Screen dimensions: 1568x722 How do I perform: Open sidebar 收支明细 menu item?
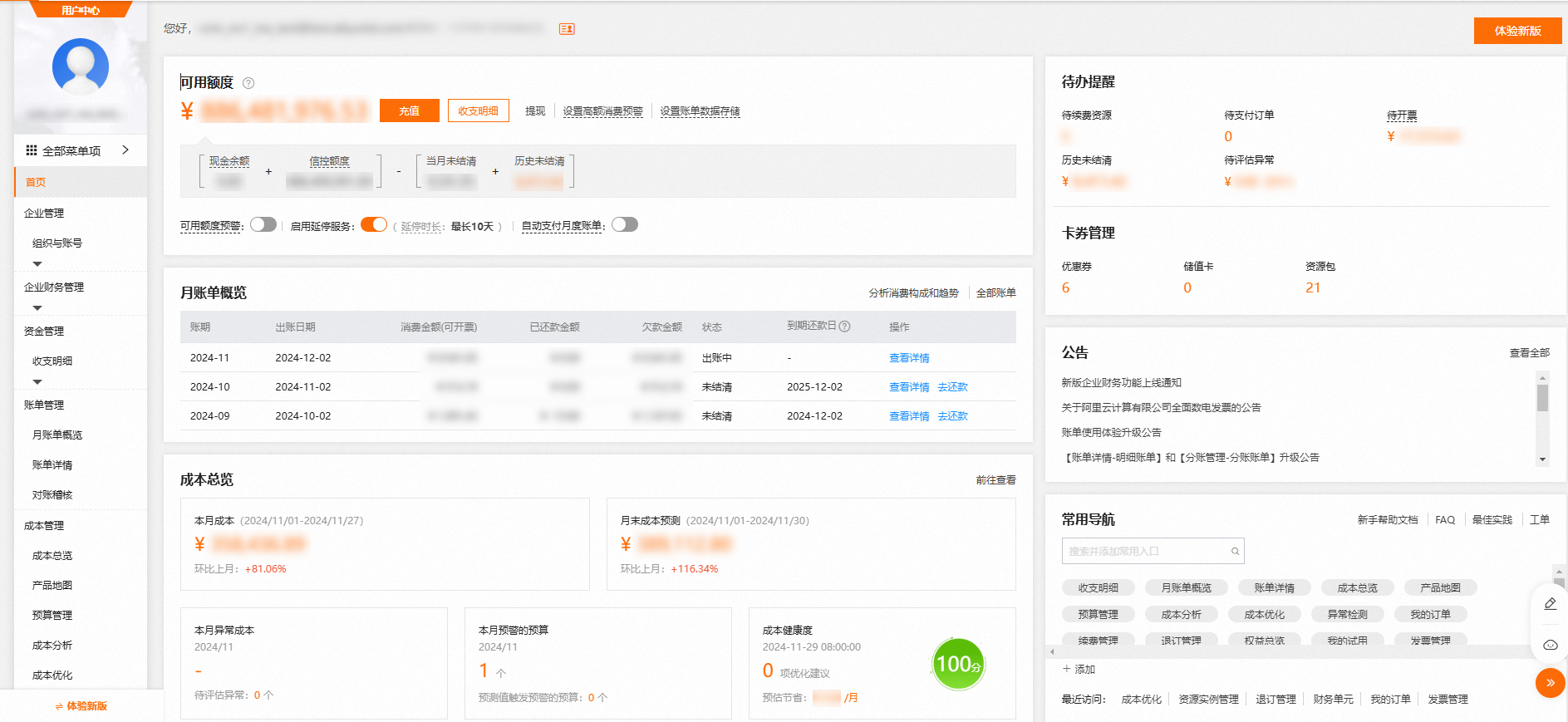[x=52, y=361]
